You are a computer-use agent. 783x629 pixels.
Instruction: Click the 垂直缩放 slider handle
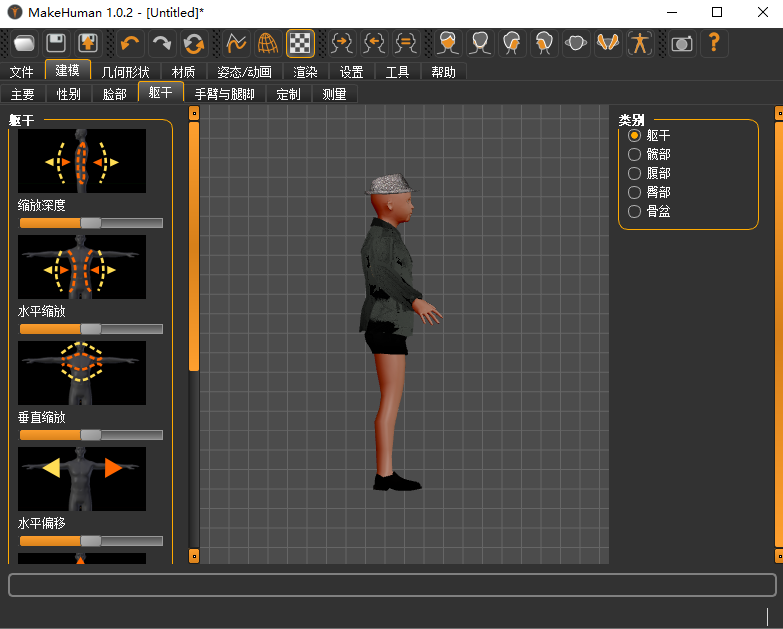click(x=91, y=435)
